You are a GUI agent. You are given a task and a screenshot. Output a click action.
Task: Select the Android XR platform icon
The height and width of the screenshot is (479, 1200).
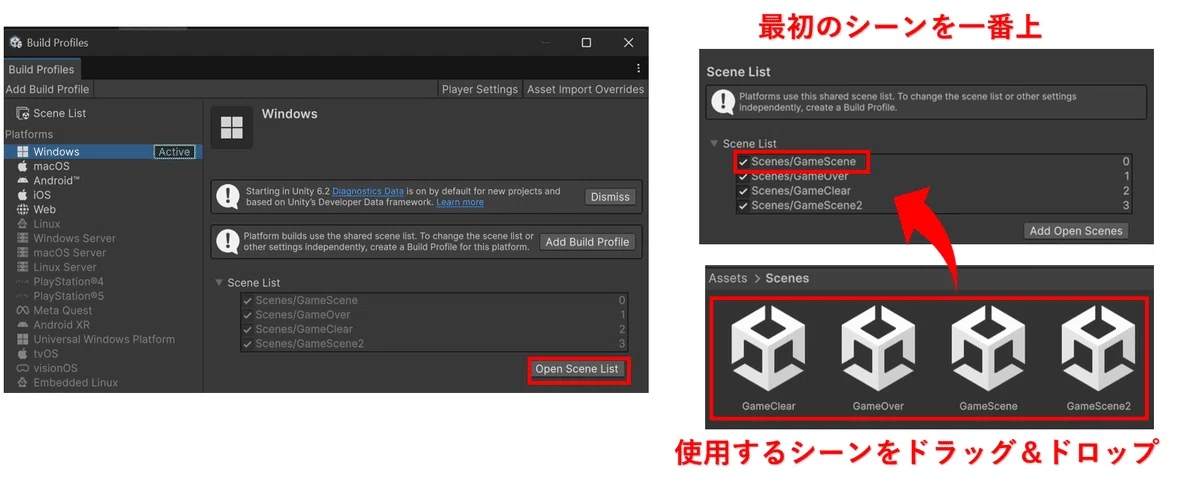(x=23, y=325)
